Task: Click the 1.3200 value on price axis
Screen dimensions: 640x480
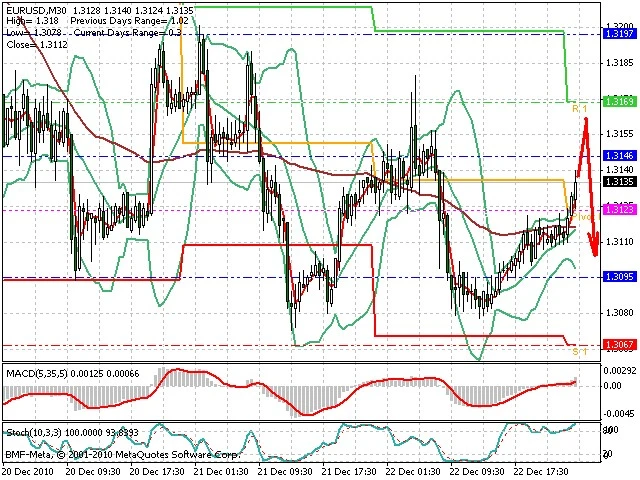Action: (619, 27)
